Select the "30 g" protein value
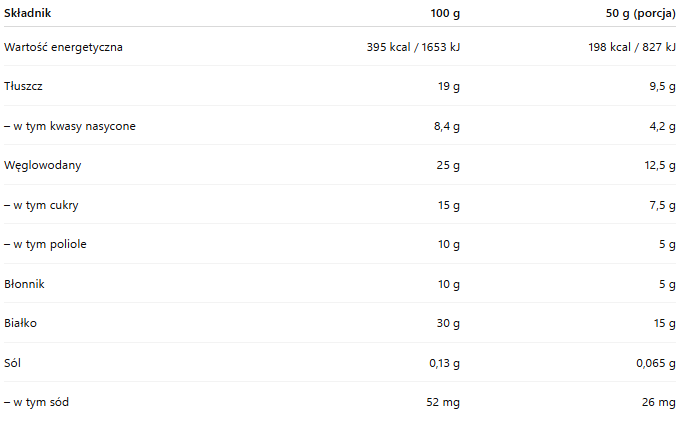The height and width of the screenshot is (430, 691). click(x=447, y=323)
